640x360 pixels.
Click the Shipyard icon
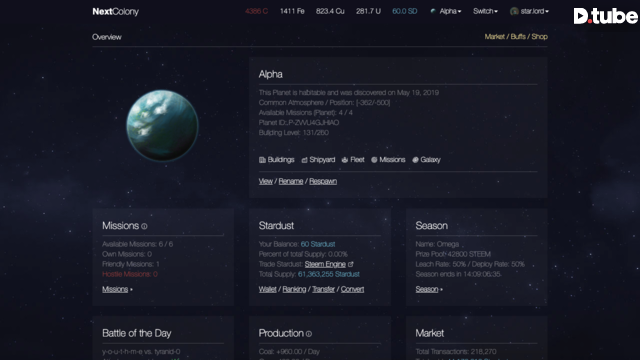click(x=304, y=160)
